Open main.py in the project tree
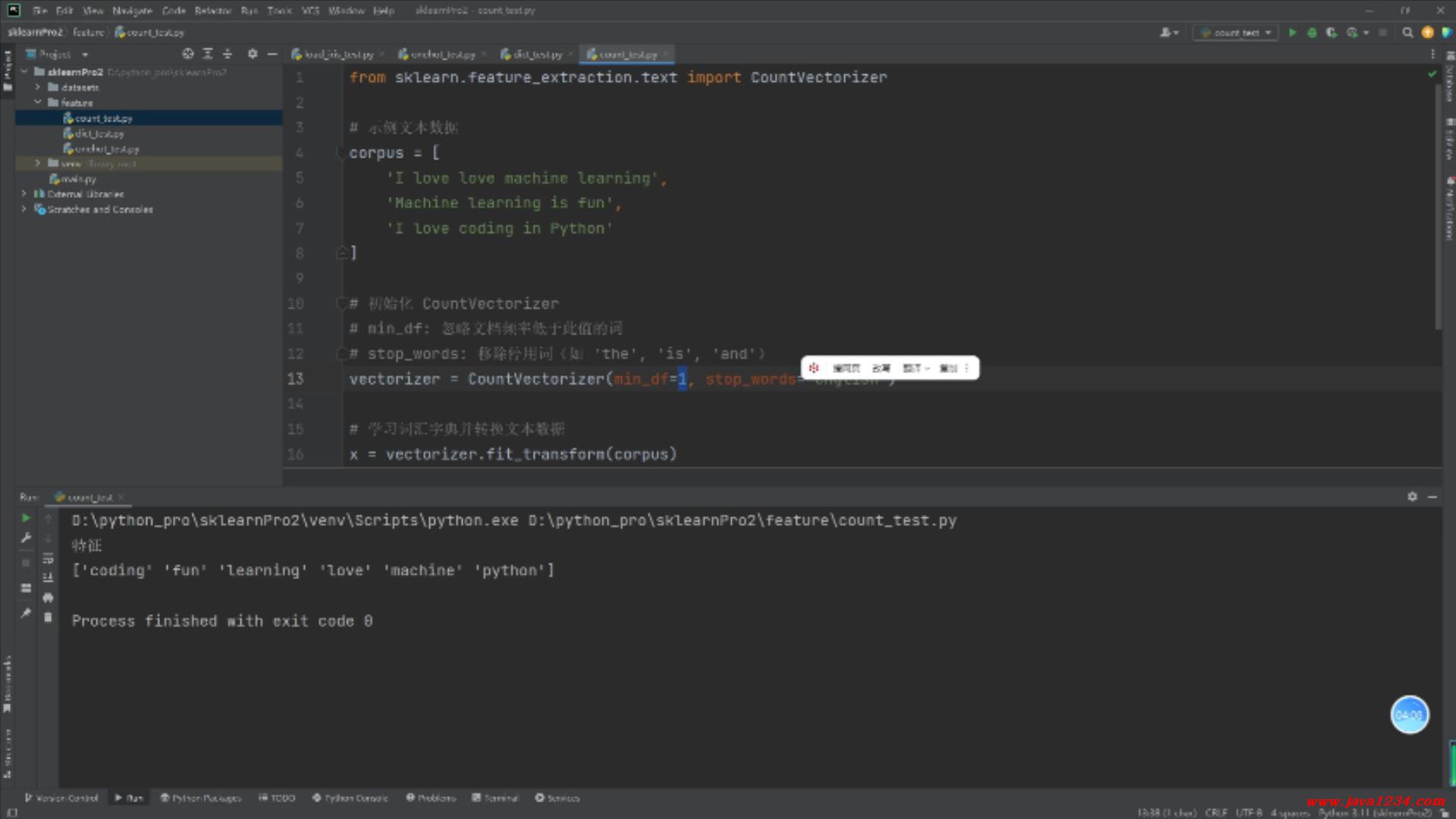This screenshot has width=1456, height=819. click(78, 179)
